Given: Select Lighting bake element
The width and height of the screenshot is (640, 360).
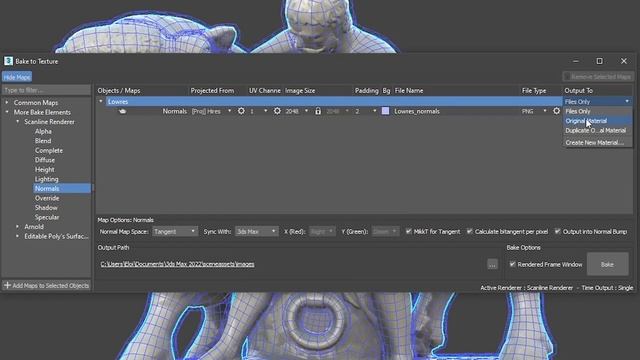Looking at the screenshot, I should (47, 179).
